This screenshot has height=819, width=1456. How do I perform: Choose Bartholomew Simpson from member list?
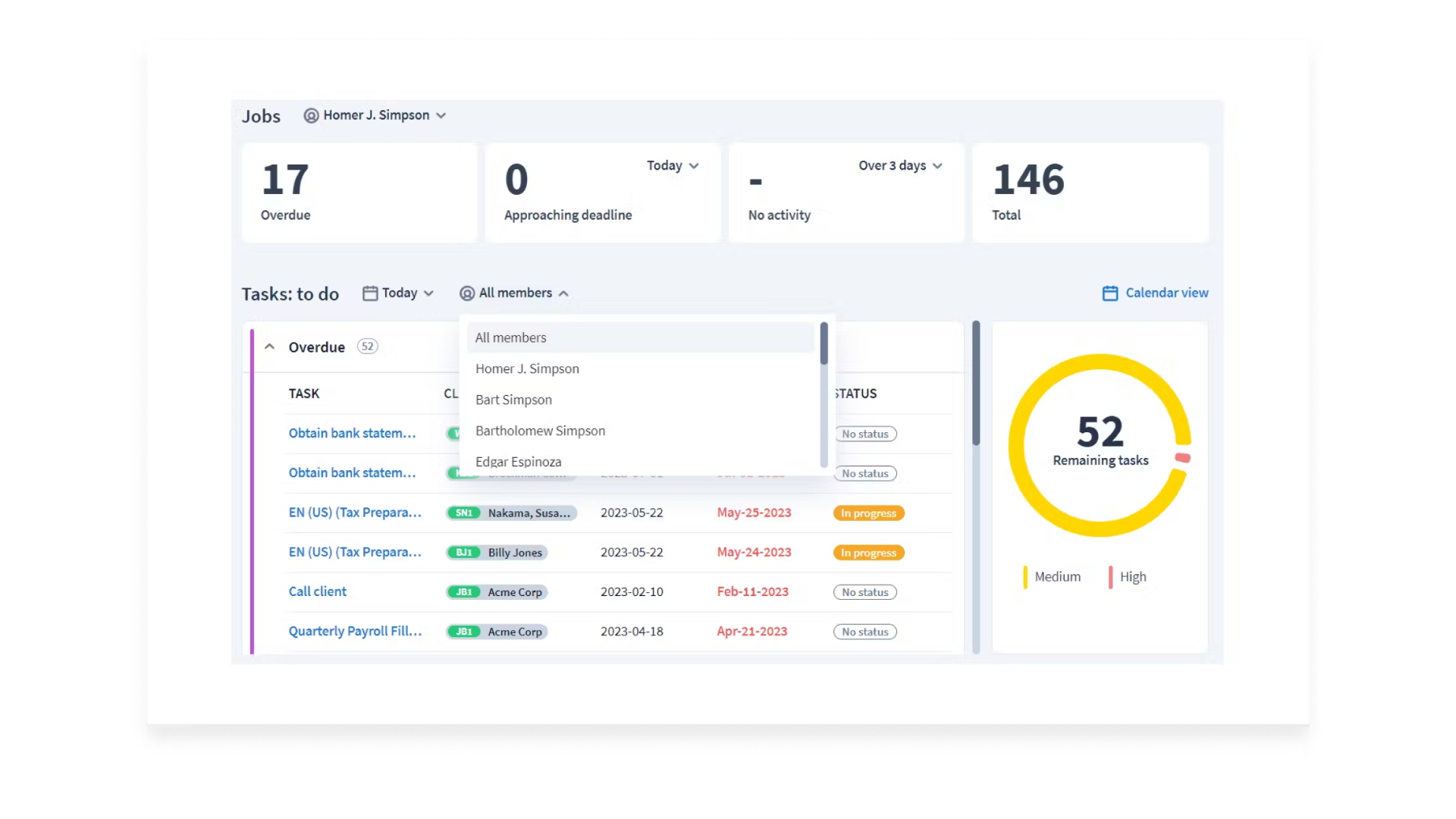coord(641,431)
